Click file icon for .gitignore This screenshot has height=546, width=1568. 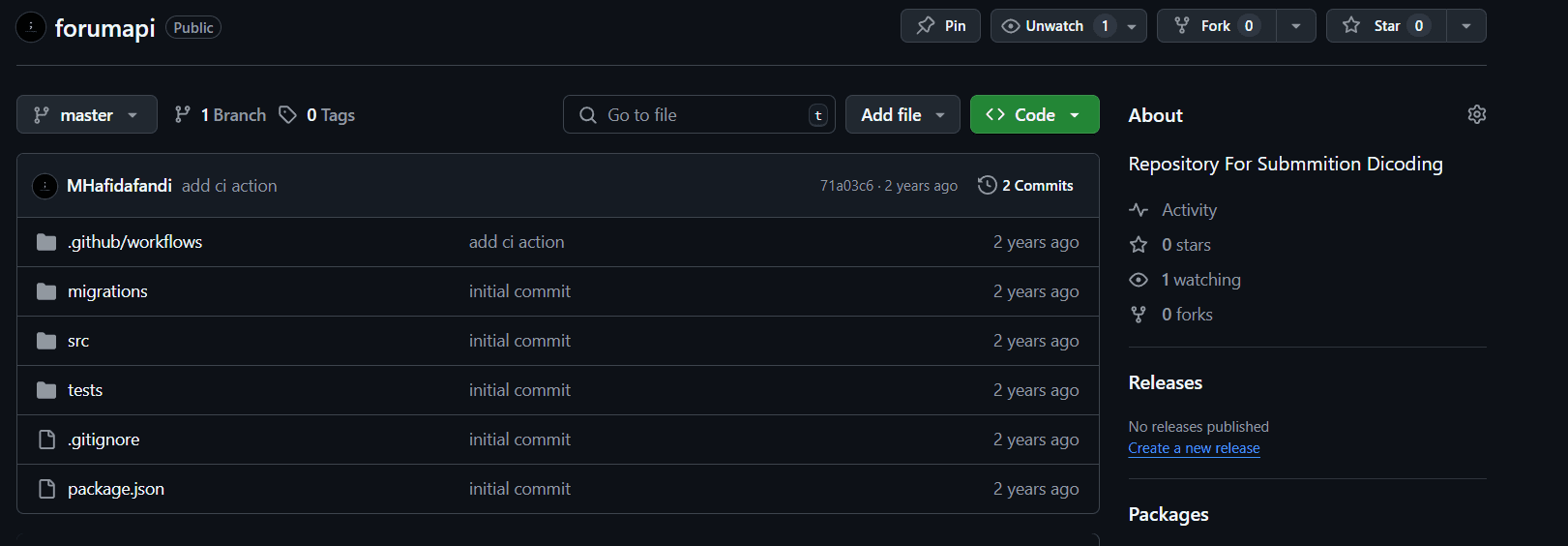coord(46,440)
